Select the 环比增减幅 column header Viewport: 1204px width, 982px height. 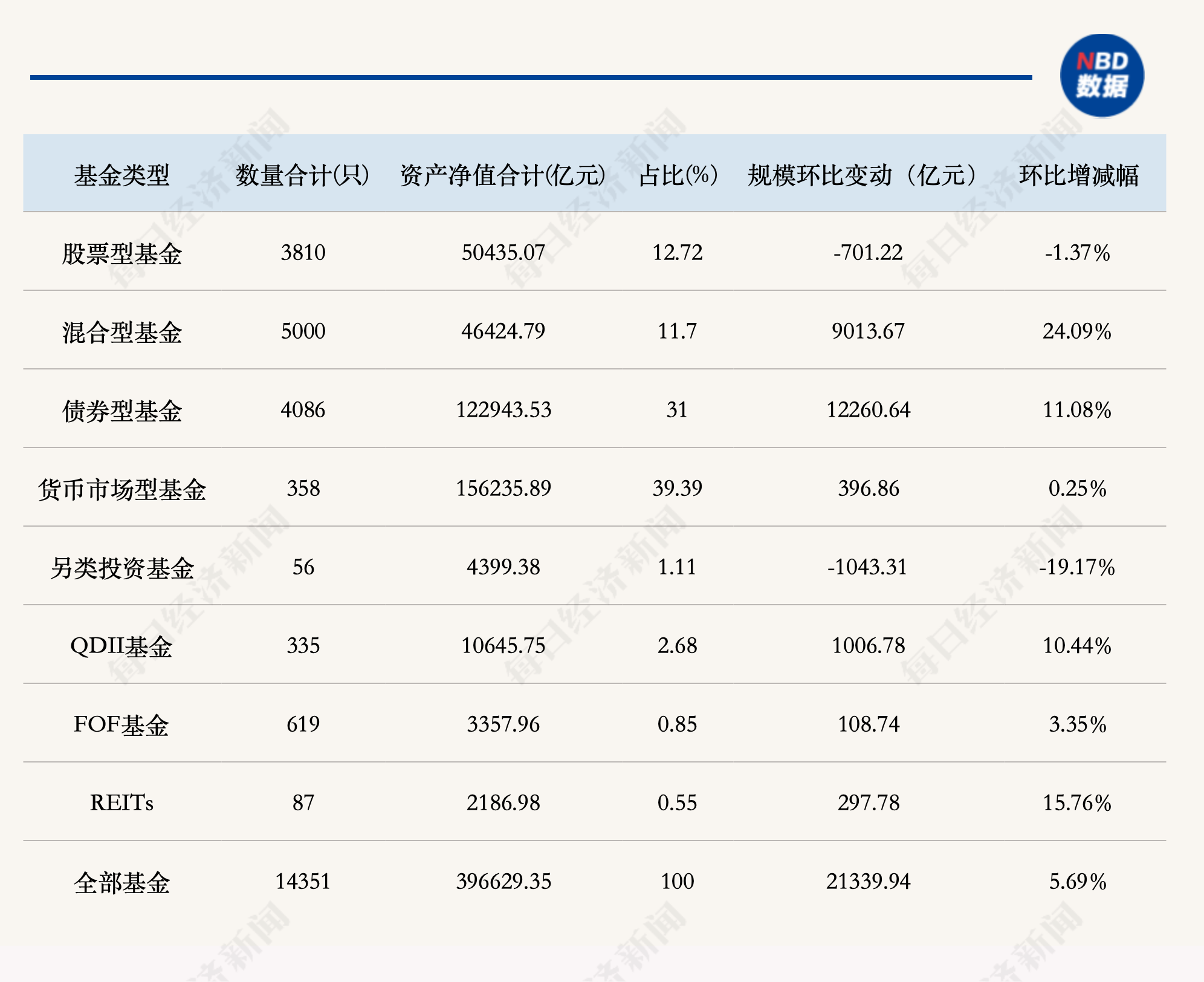tap(1078, 175)
